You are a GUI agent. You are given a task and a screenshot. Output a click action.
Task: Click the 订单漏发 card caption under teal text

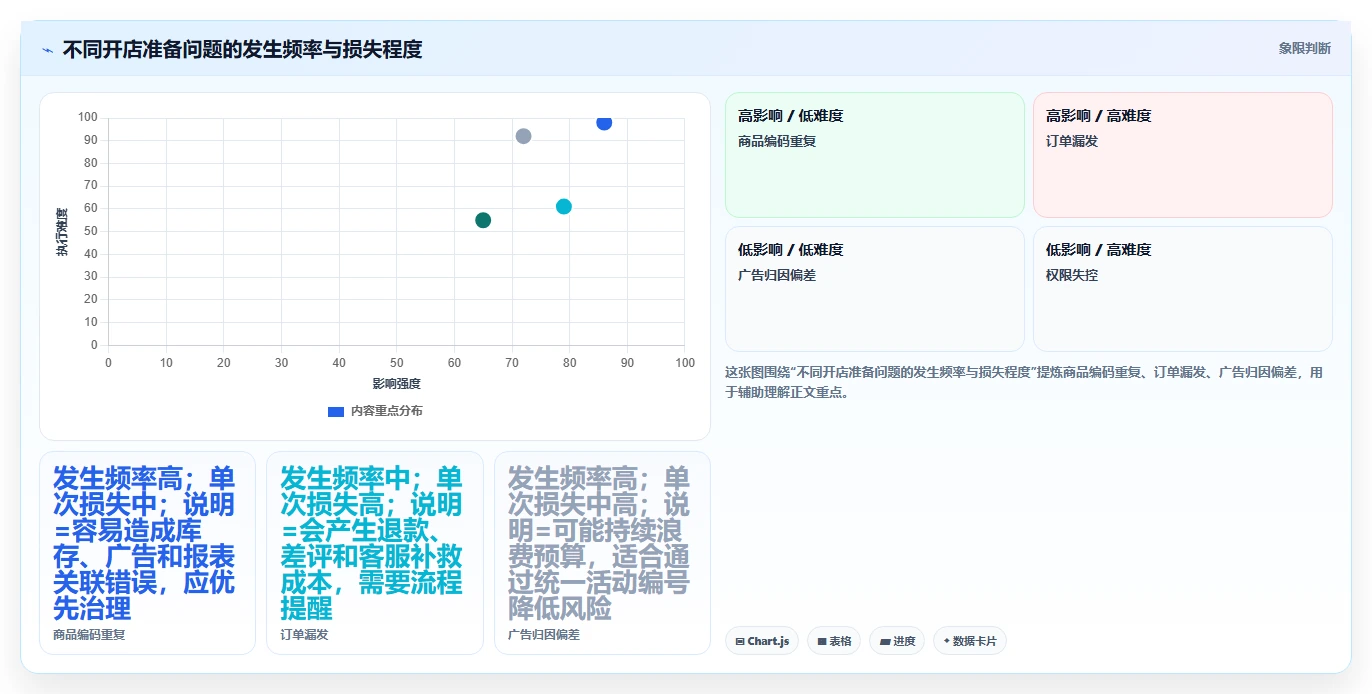click(304, 634)
